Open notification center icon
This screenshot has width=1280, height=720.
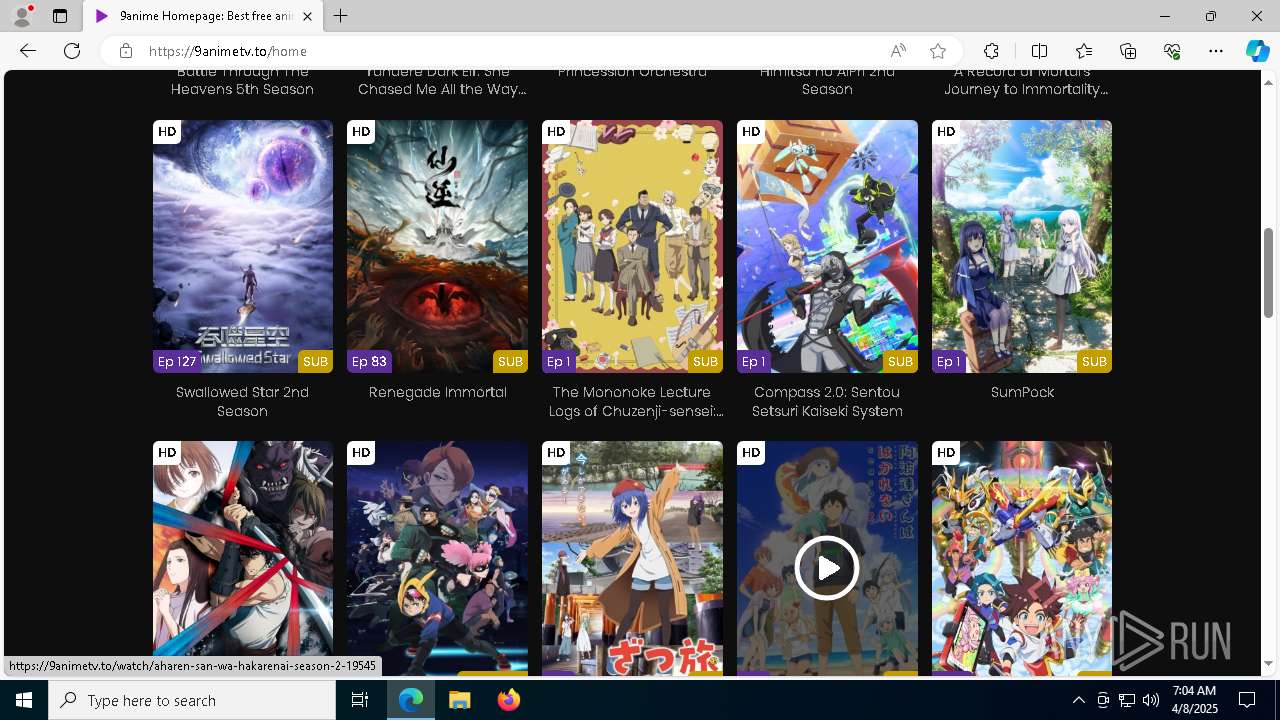click(1247, 700)
